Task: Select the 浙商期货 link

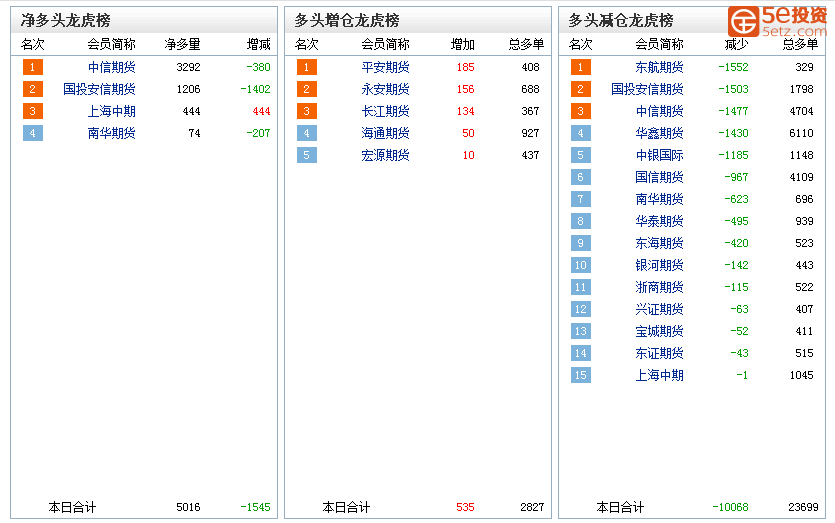Action: point(659,287)
